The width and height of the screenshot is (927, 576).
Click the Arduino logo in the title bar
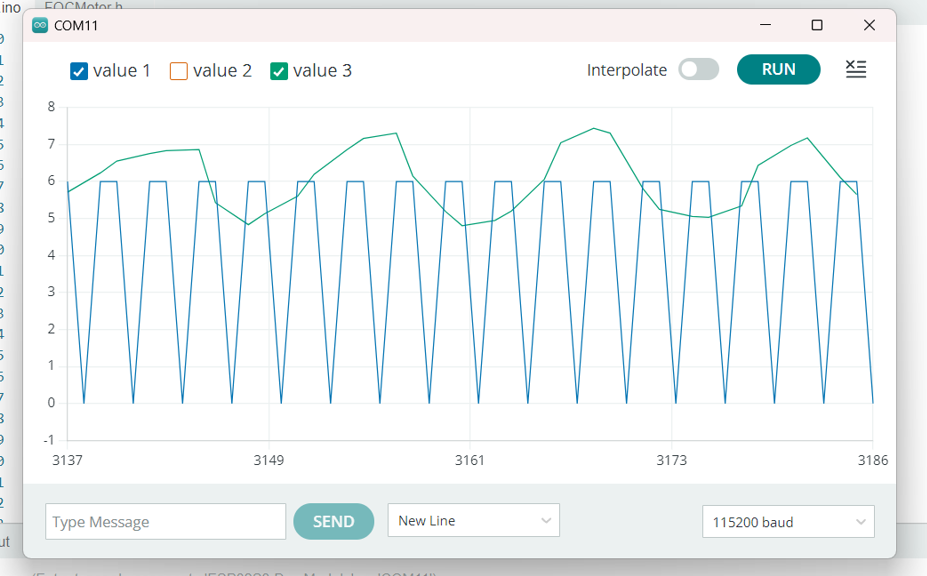(40, 25)
